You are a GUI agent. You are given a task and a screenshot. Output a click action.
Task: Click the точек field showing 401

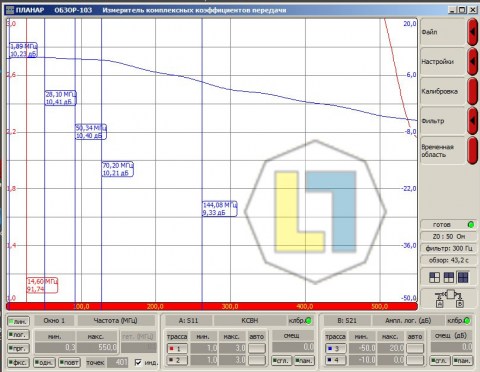(117, 362)
